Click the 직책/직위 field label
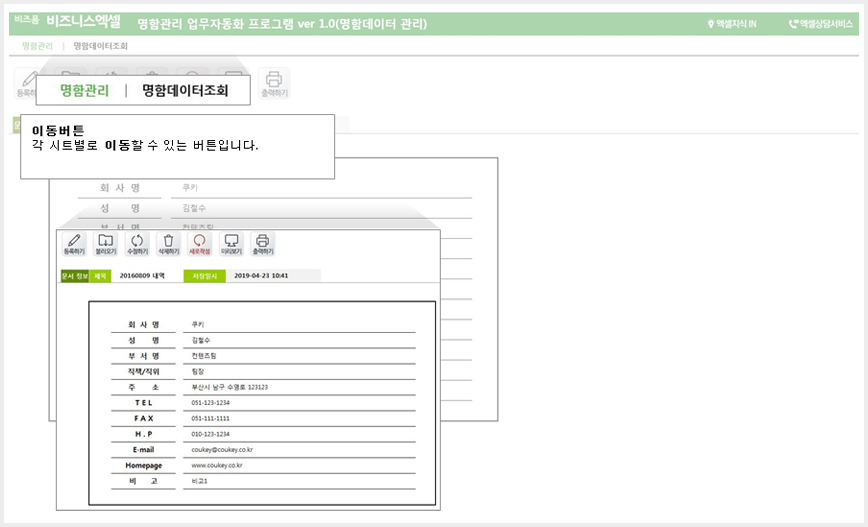The width and height of the screenshot is (868, 527). tap(143, 371)
